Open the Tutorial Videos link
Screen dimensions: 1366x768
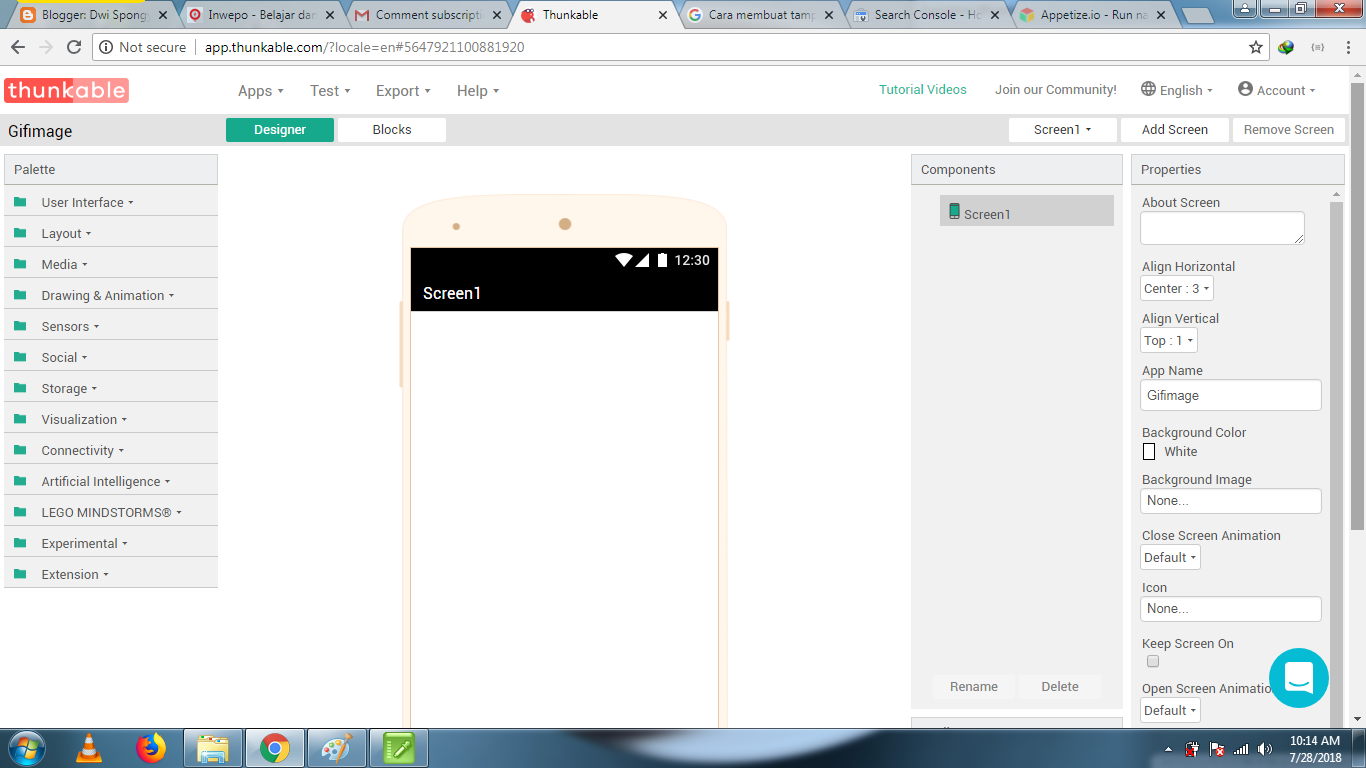[x=923, y=89]
